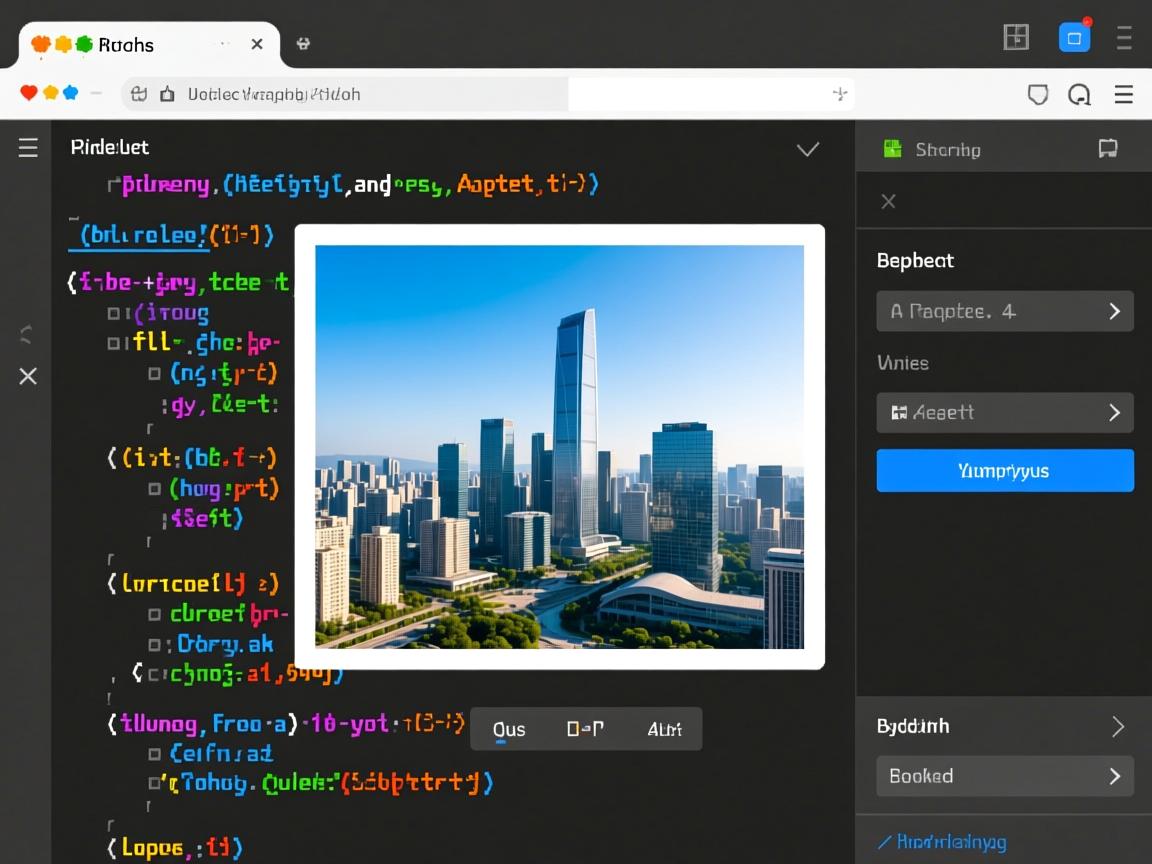
Task: Click the X icon in left sidebar
Action: (x=28, y=376)
